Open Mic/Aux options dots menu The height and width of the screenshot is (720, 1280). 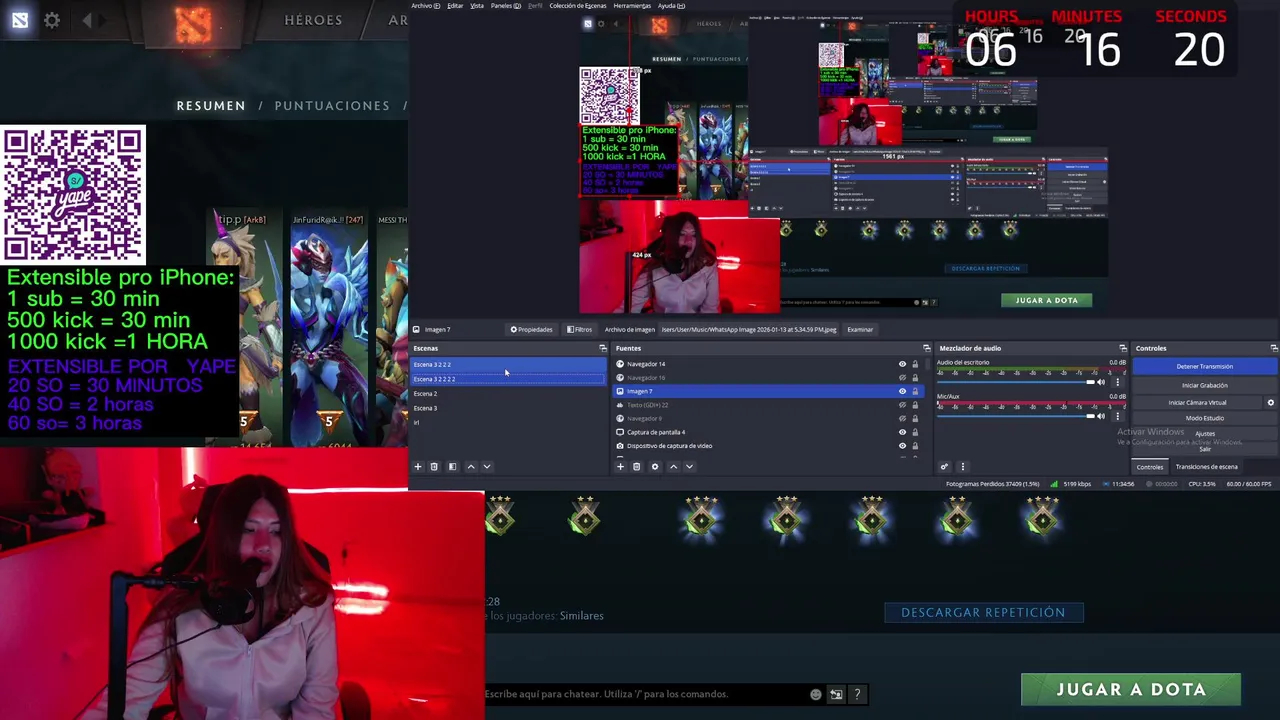point(1117,416)
